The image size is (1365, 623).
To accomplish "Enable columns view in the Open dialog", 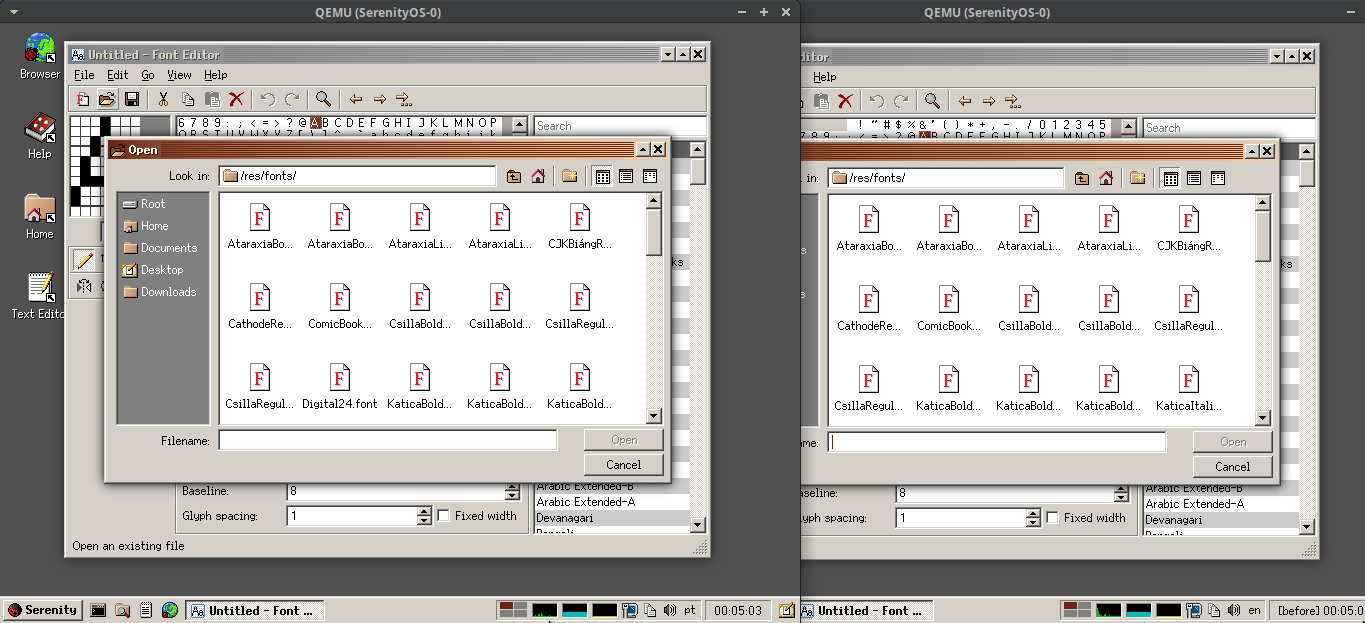I will (x=650, y=176).
